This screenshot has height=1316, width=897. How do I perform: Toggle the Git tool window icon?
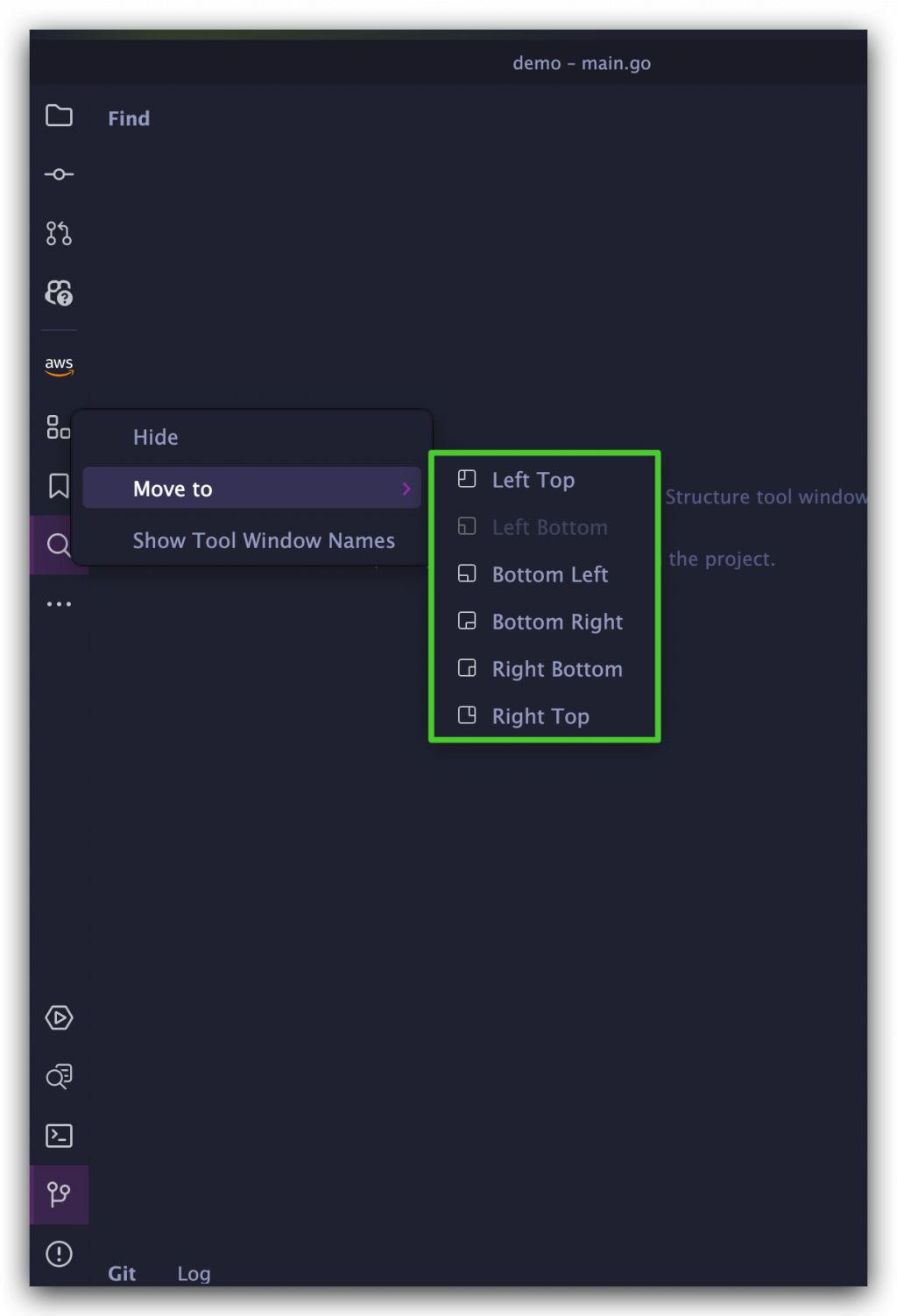pyautogui.click(x=59, y=1194)
